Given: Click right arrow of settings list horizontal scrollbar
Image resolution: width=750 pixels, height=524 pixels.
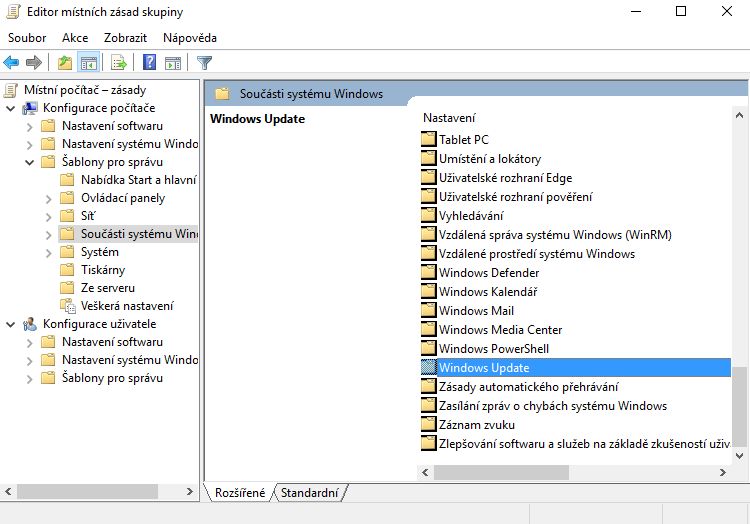Looking at the screenshot, I should (x=723, y=472).
